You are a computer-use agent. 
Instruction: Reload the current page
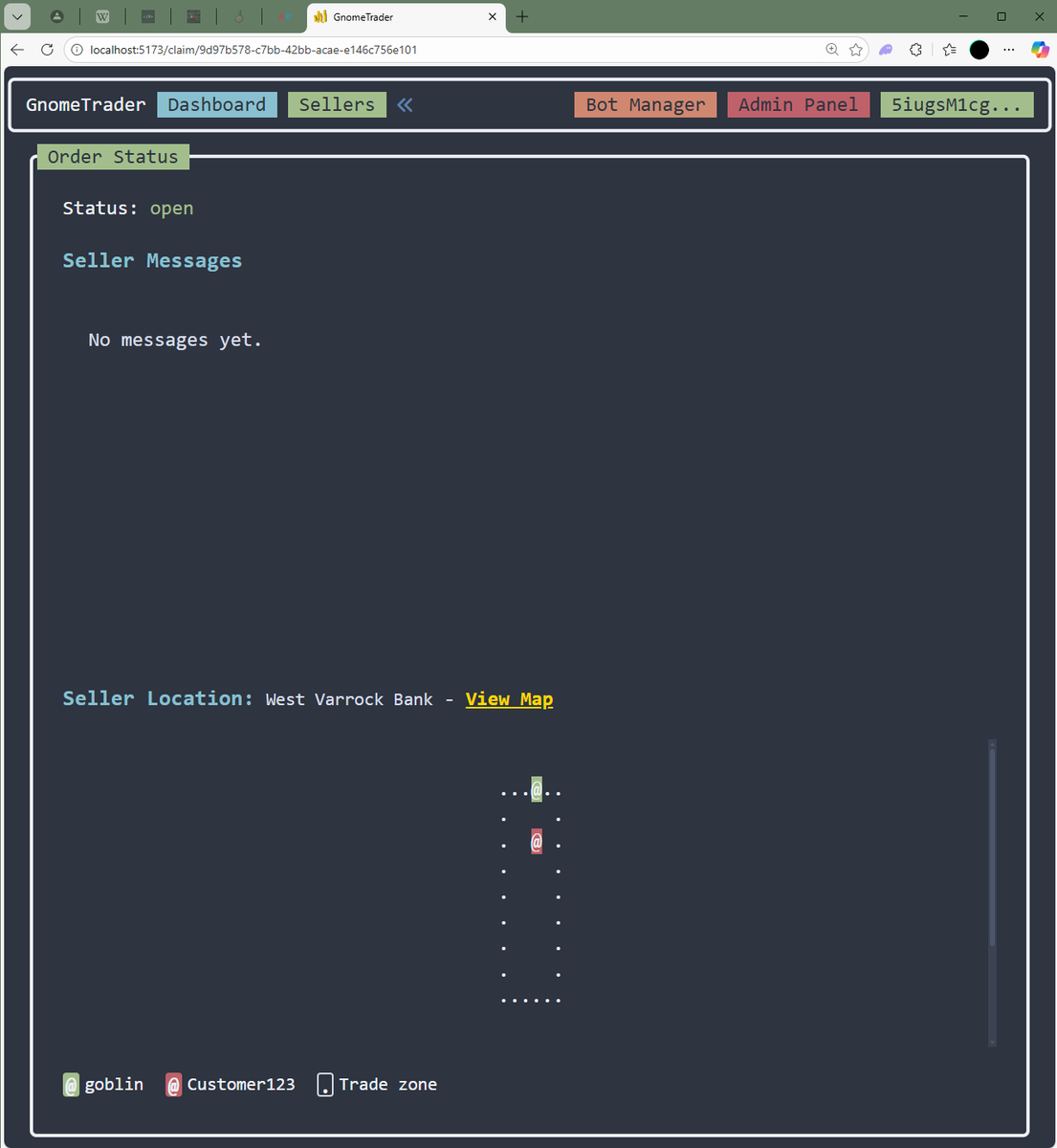click(x=47, y=50)
